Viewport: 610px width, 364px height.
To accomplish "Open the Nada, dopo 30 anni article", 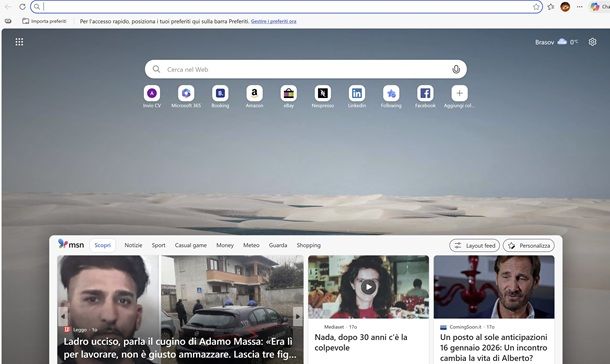I will point(361,343).
